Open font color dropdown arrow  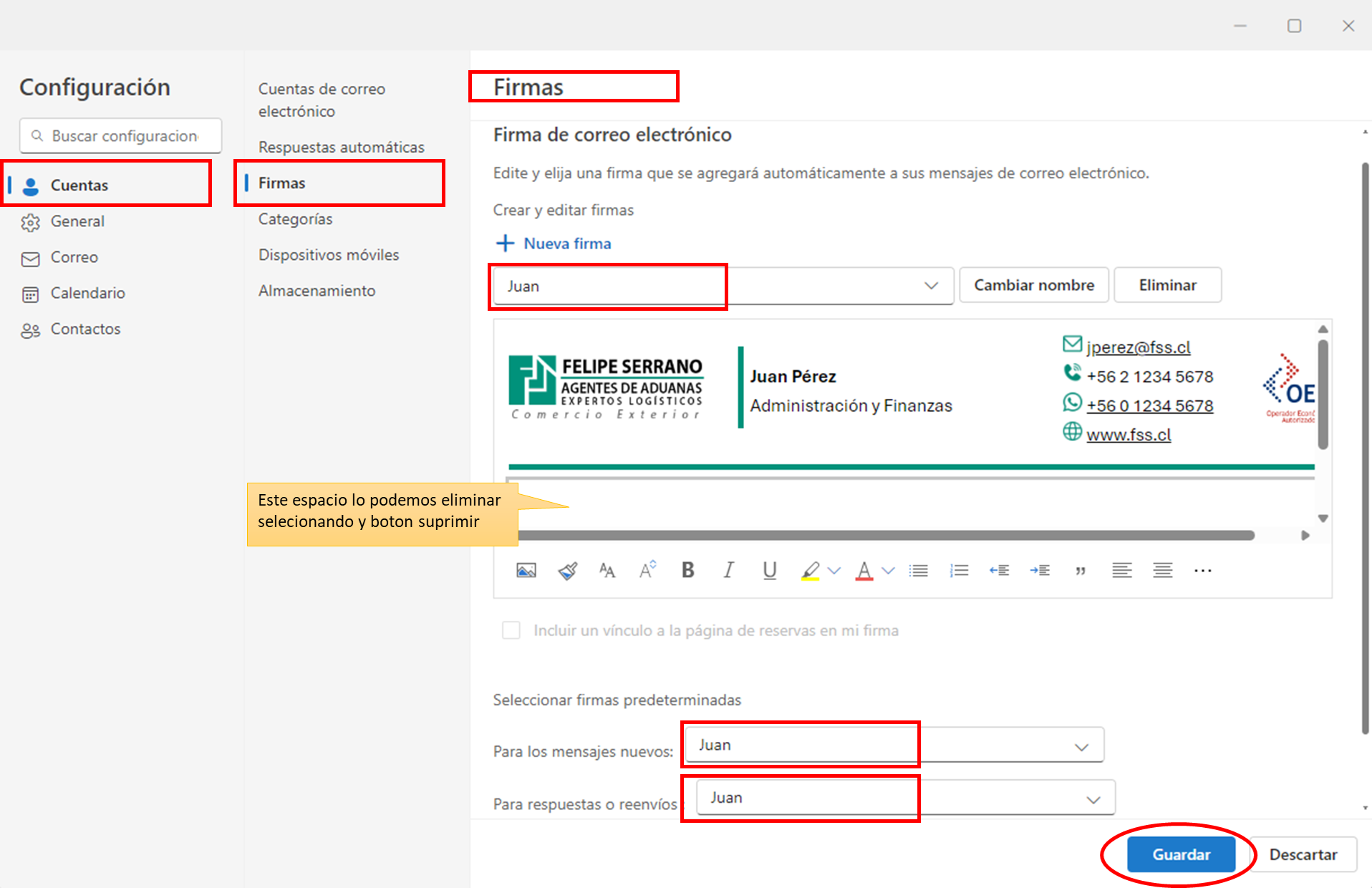(889, 571)
